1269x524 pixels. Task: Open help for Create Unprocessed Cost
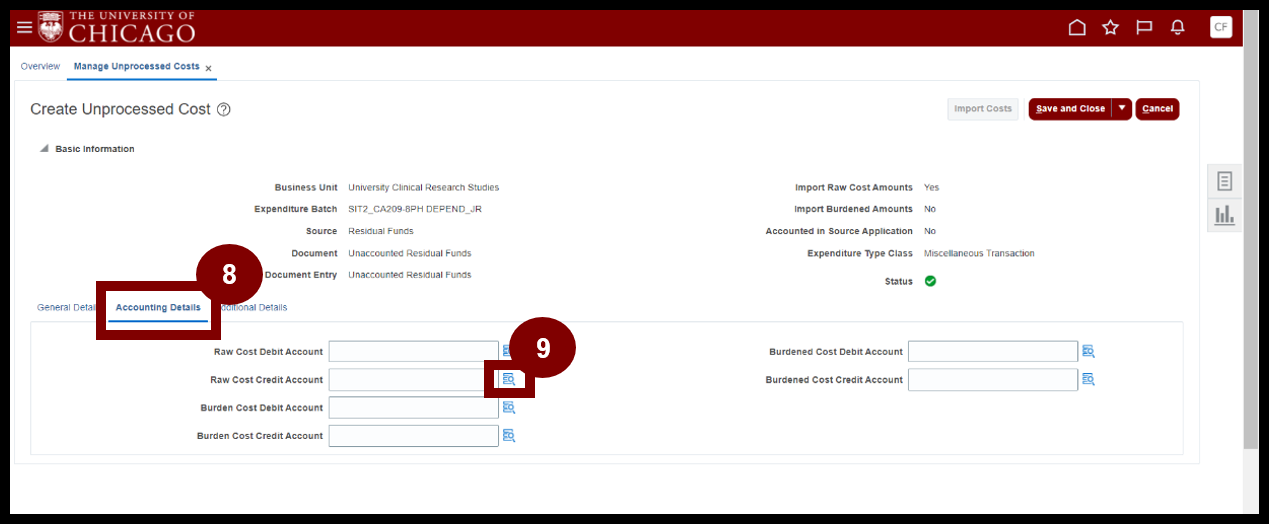(x=224, y=109)
